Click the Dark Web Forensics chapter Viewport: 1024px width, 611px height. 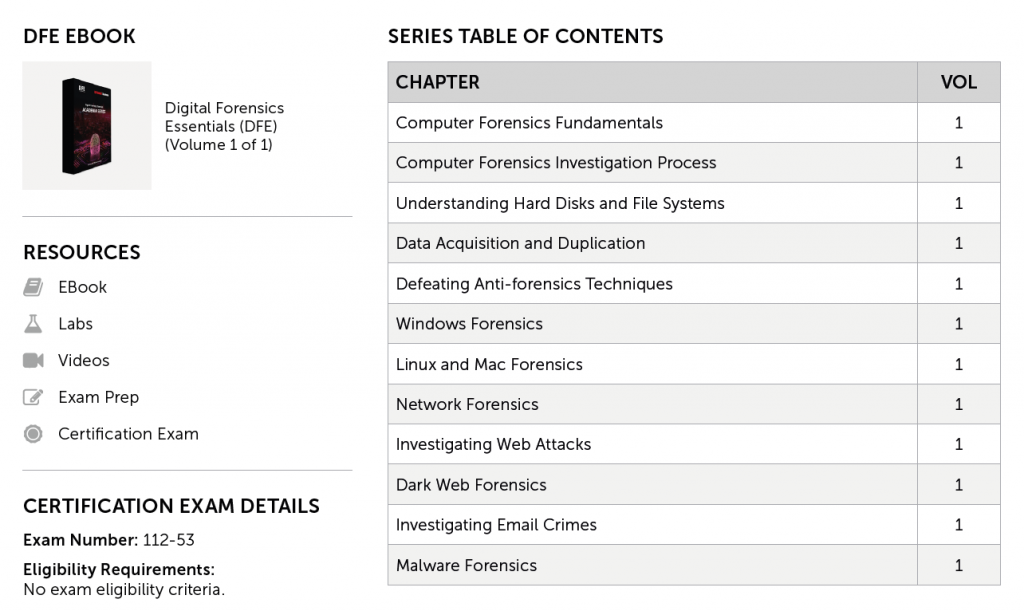[x=471, y=485]
